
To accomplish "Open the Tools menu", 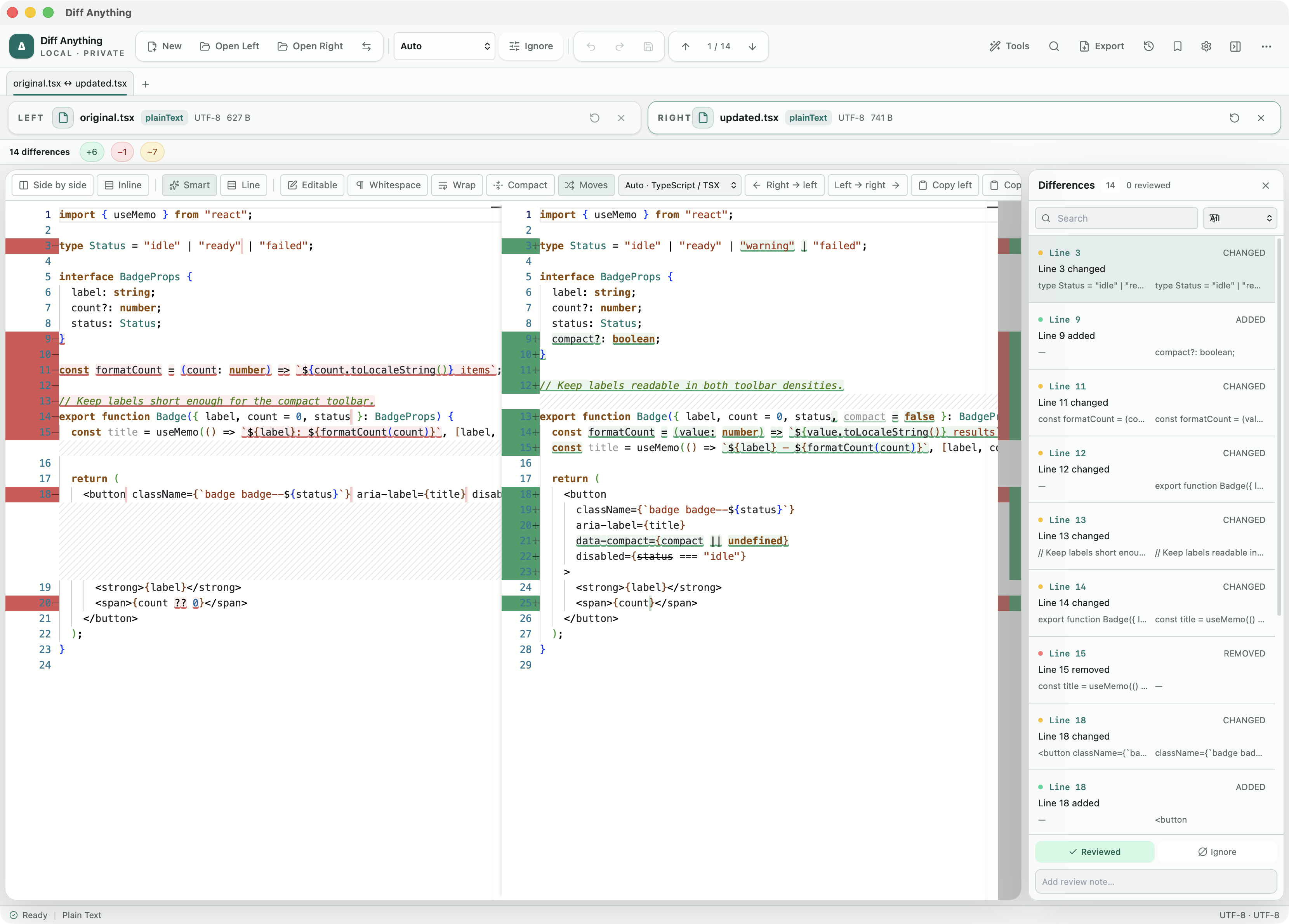I will (1009, 46).
